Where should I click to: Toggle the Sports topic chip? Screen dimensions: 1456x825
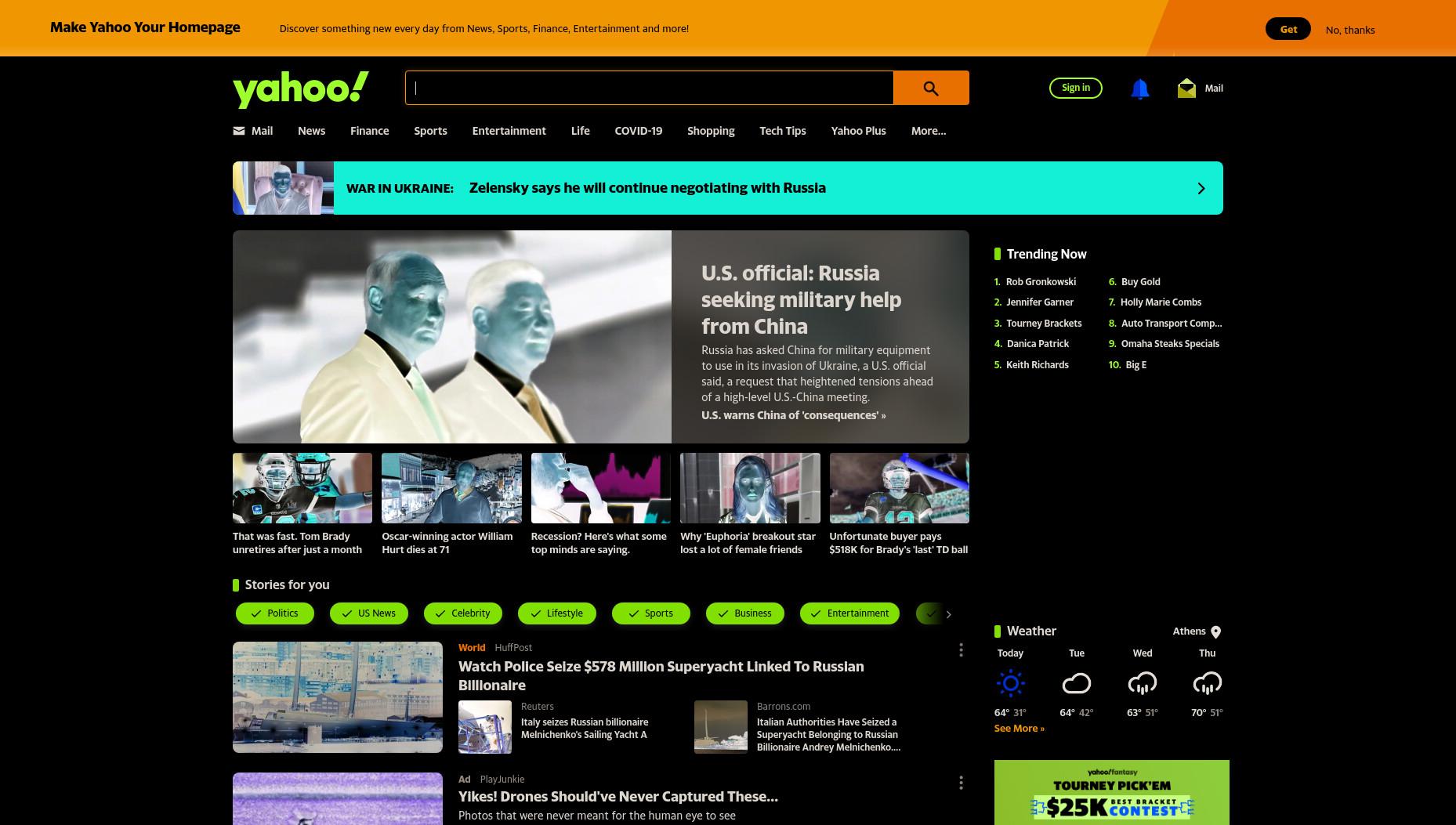tap(651, 613)
